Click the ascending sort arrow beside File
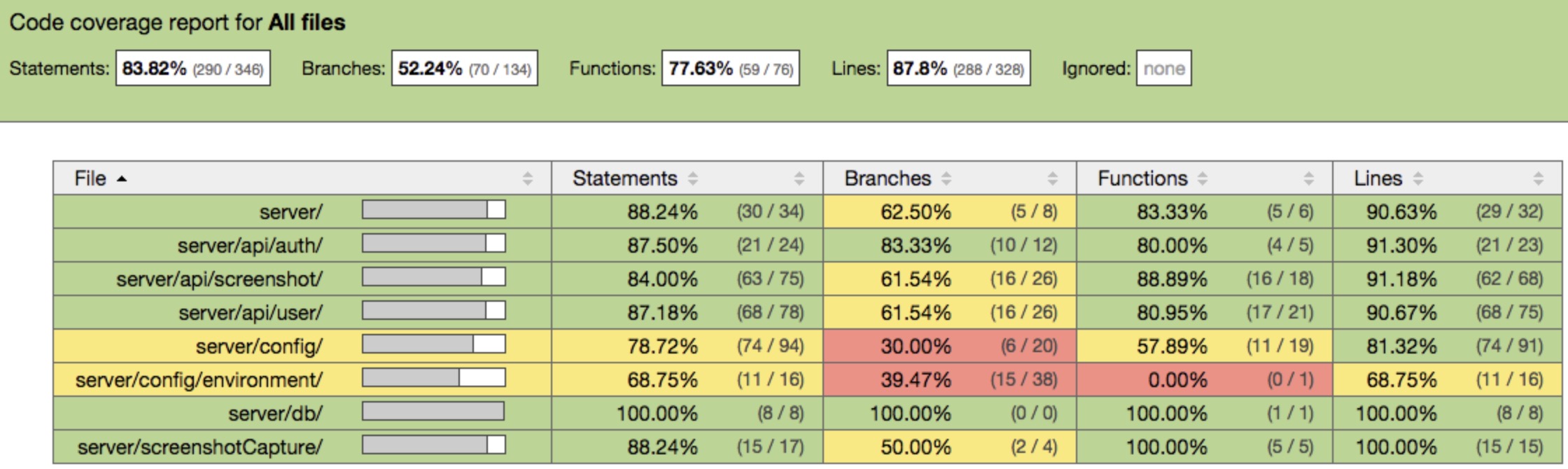This screenshot has height=469, width=1568. (122, 179)
